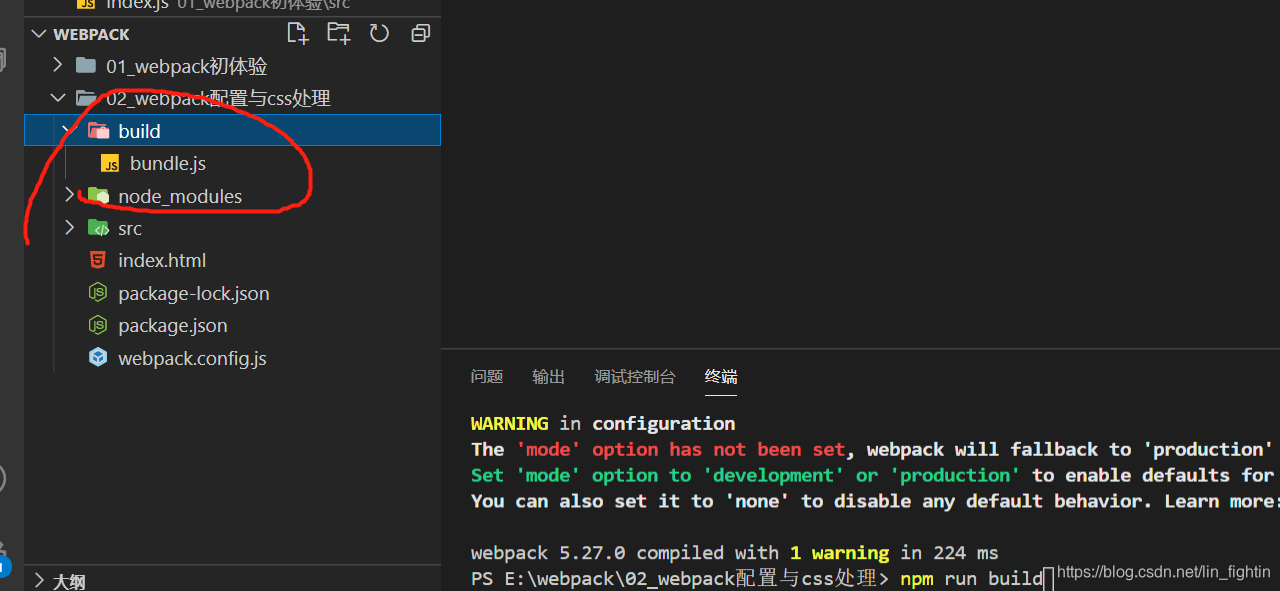The width and height of the screenshot is (1280, 591).
Task: Click the New File icon in explorer header
Action: click(298, 33)
